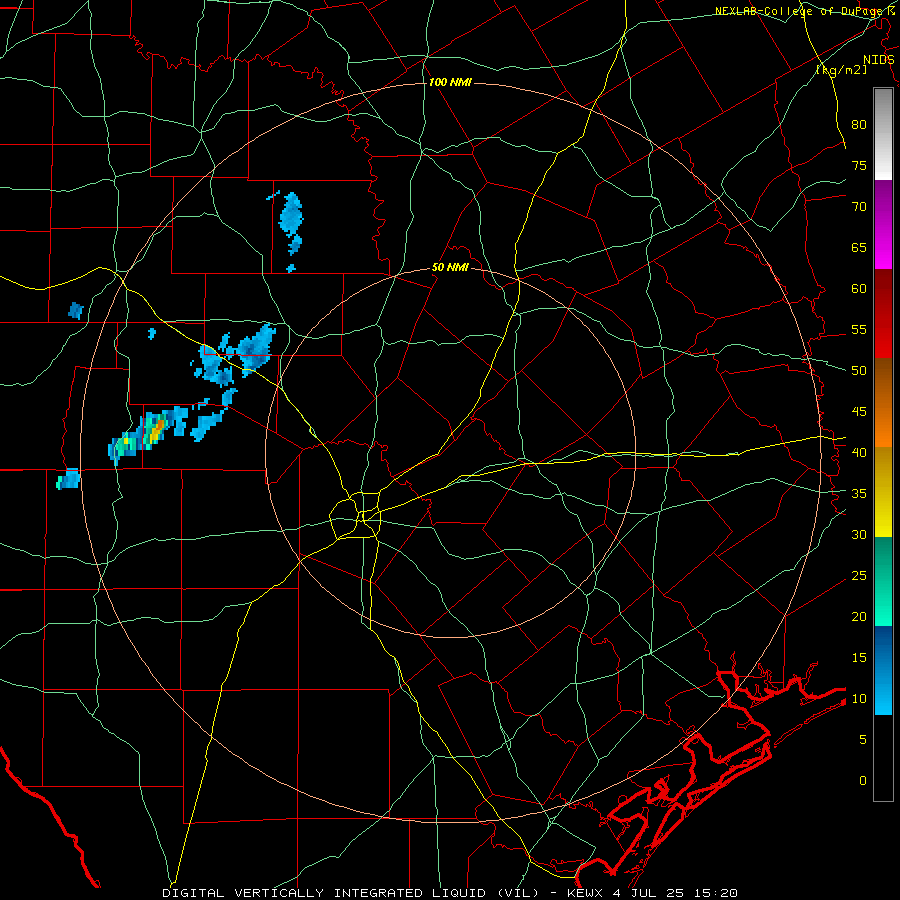Viewport: 900px width, 900px height.
Task: Click the '50' value on the VIL scale
Action: point(859,371)
